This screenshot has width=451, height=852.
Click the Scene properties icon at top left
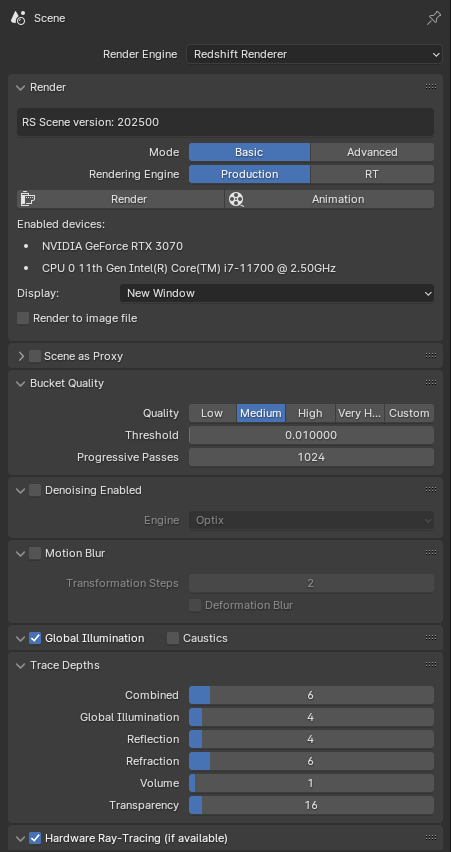pyautogui.click(x=18, y=18)
